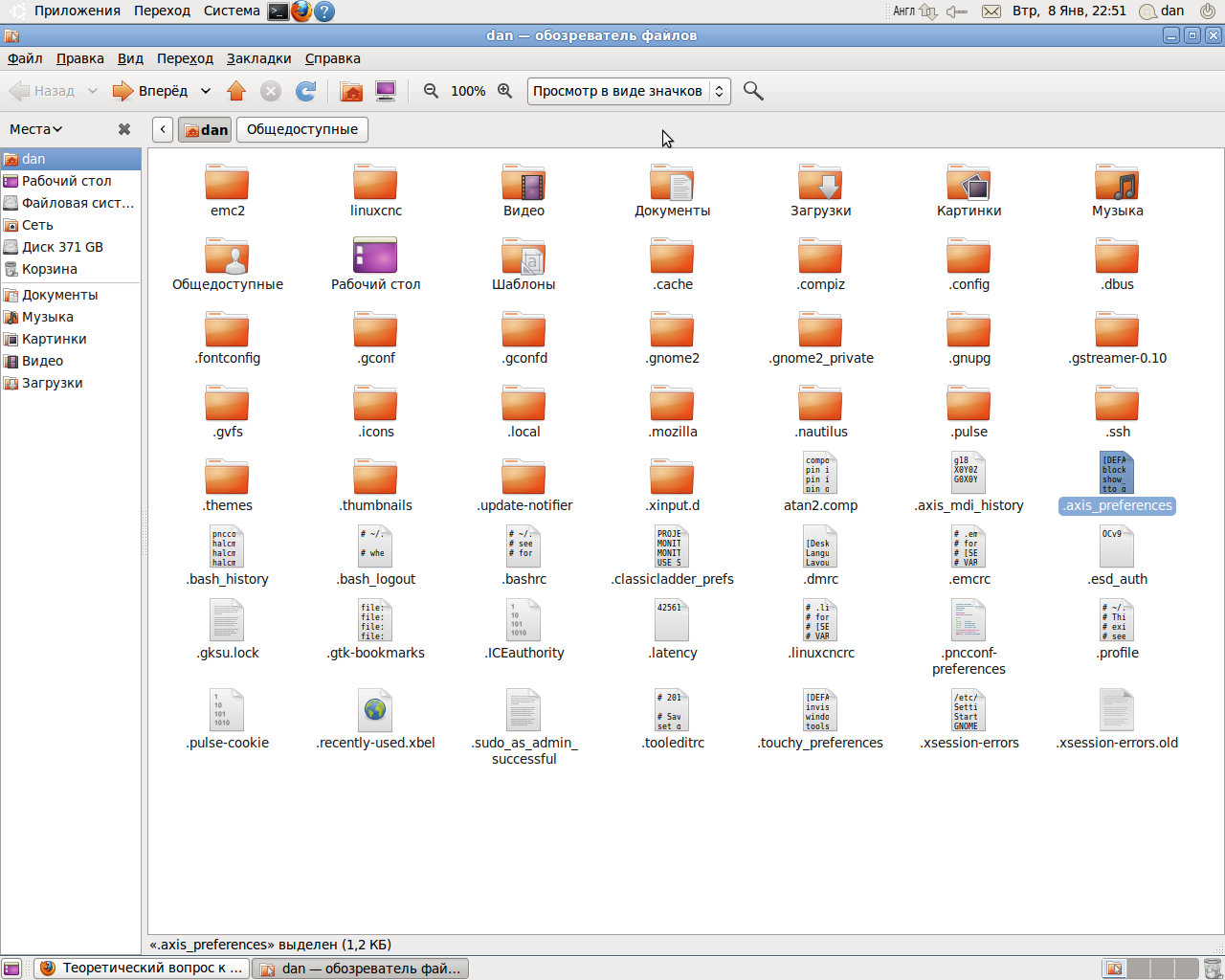Select the .recently-used.xbel file

[376, 720]
